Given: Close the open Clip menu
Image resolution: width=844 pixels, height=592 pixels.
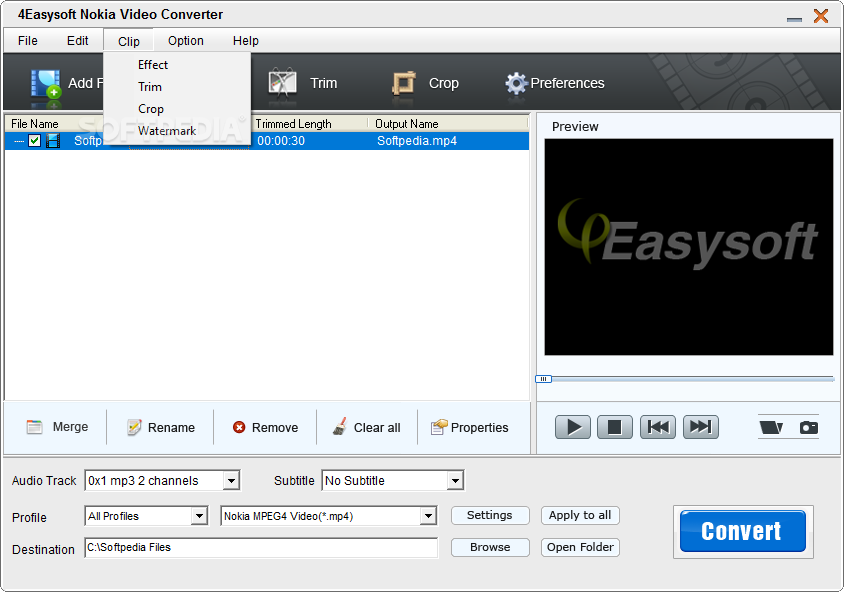Looking at the screenshot, I should 129,41.
